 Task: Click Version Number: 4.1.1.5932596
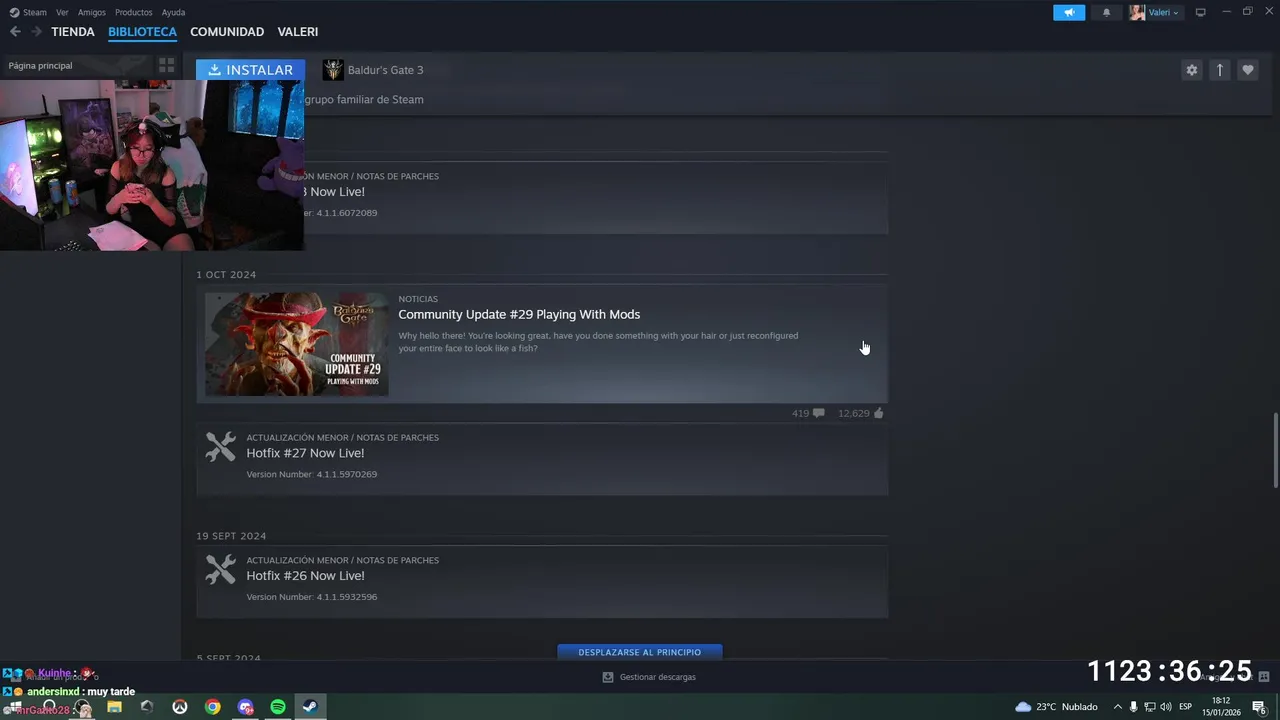[312, 597]
